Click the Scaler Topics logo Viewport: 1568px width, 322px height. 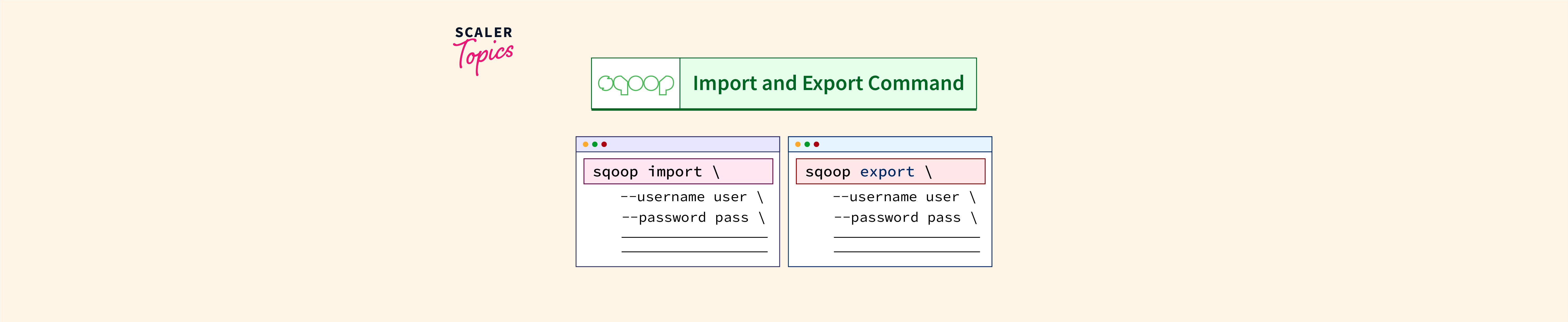(483, 50)
